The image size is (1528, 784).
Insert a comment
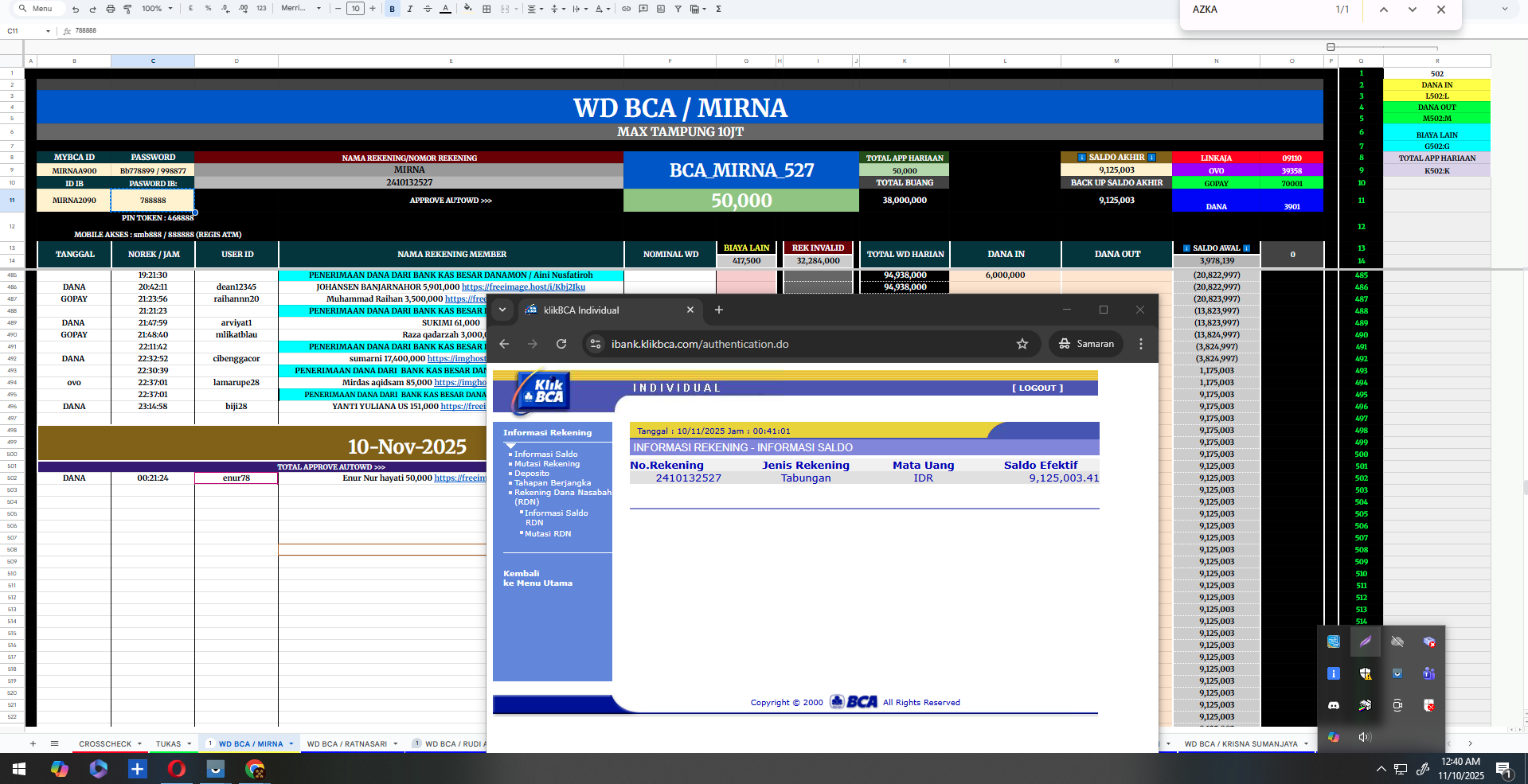tap(643, 9)
